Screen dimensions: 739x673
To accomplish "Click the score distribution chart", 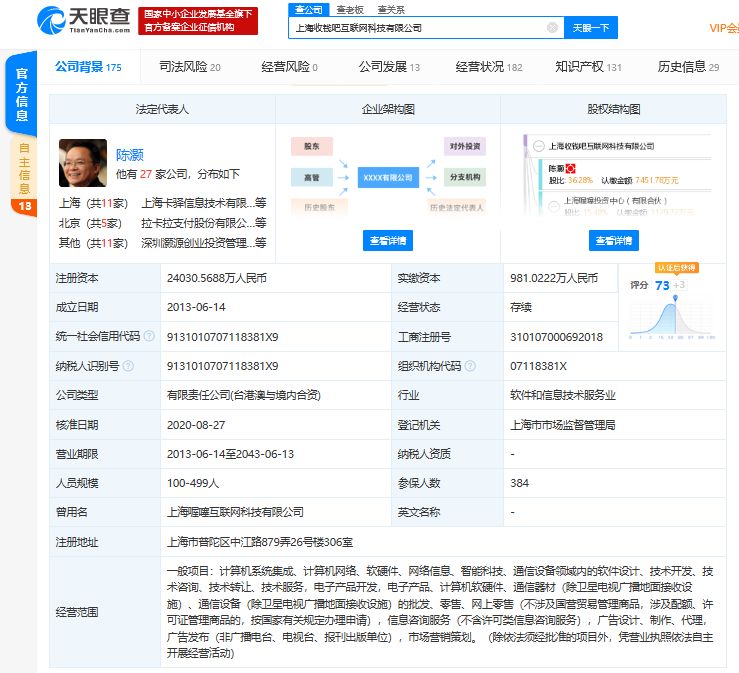I will (672, 319).
